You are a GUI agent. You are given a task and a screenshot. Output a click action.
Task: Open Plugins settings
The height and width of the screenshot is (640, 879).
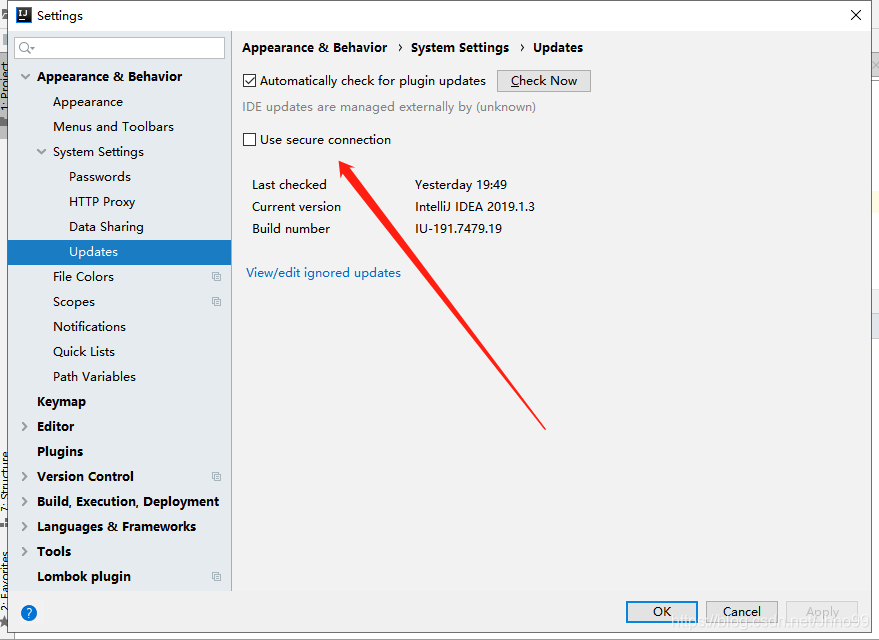click(60, 452)
